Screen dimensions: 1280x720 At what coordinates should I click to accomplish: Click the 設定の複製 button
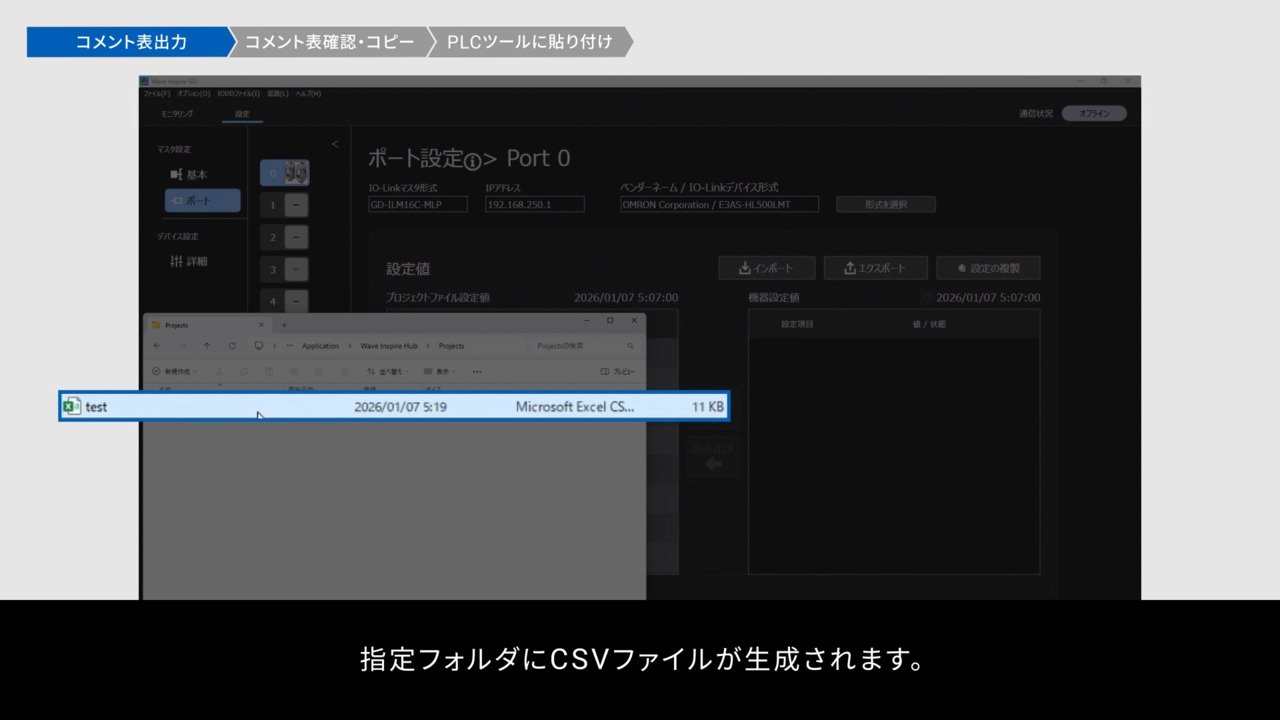pyautogui.click(x=988, y=268)
